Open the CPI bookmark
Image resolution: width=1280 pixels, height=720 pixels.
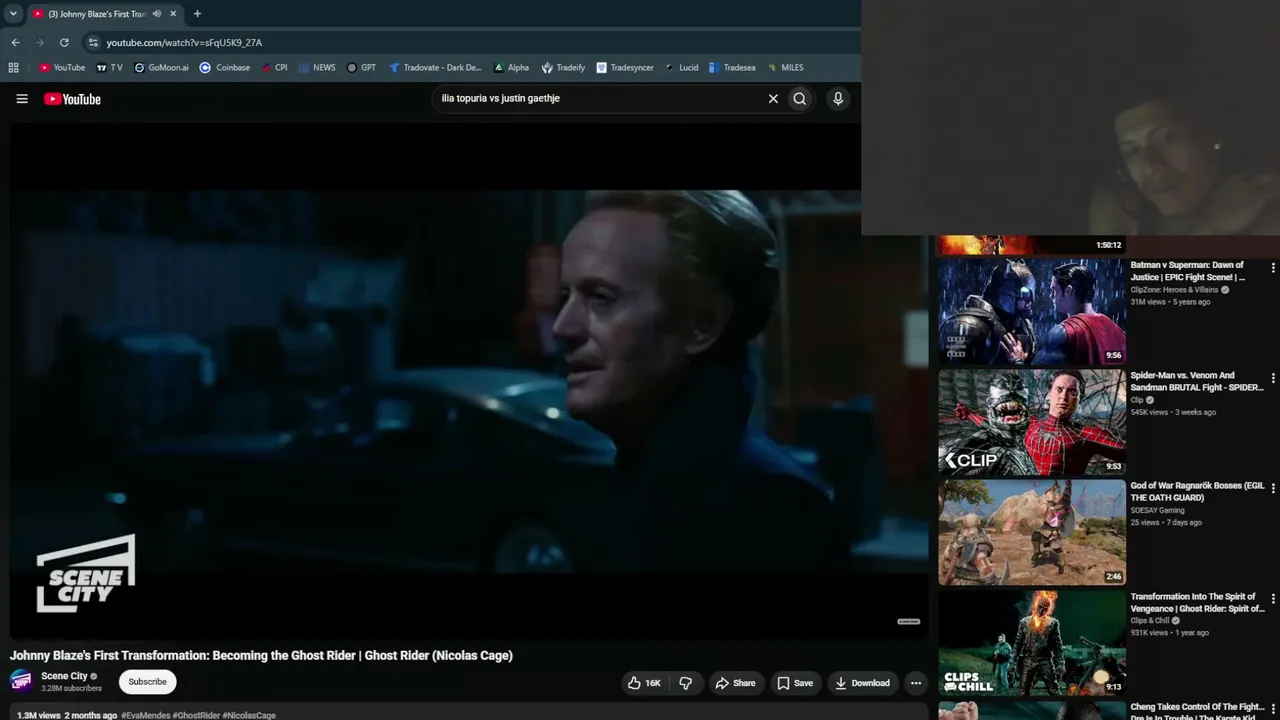tap(275, 68)
